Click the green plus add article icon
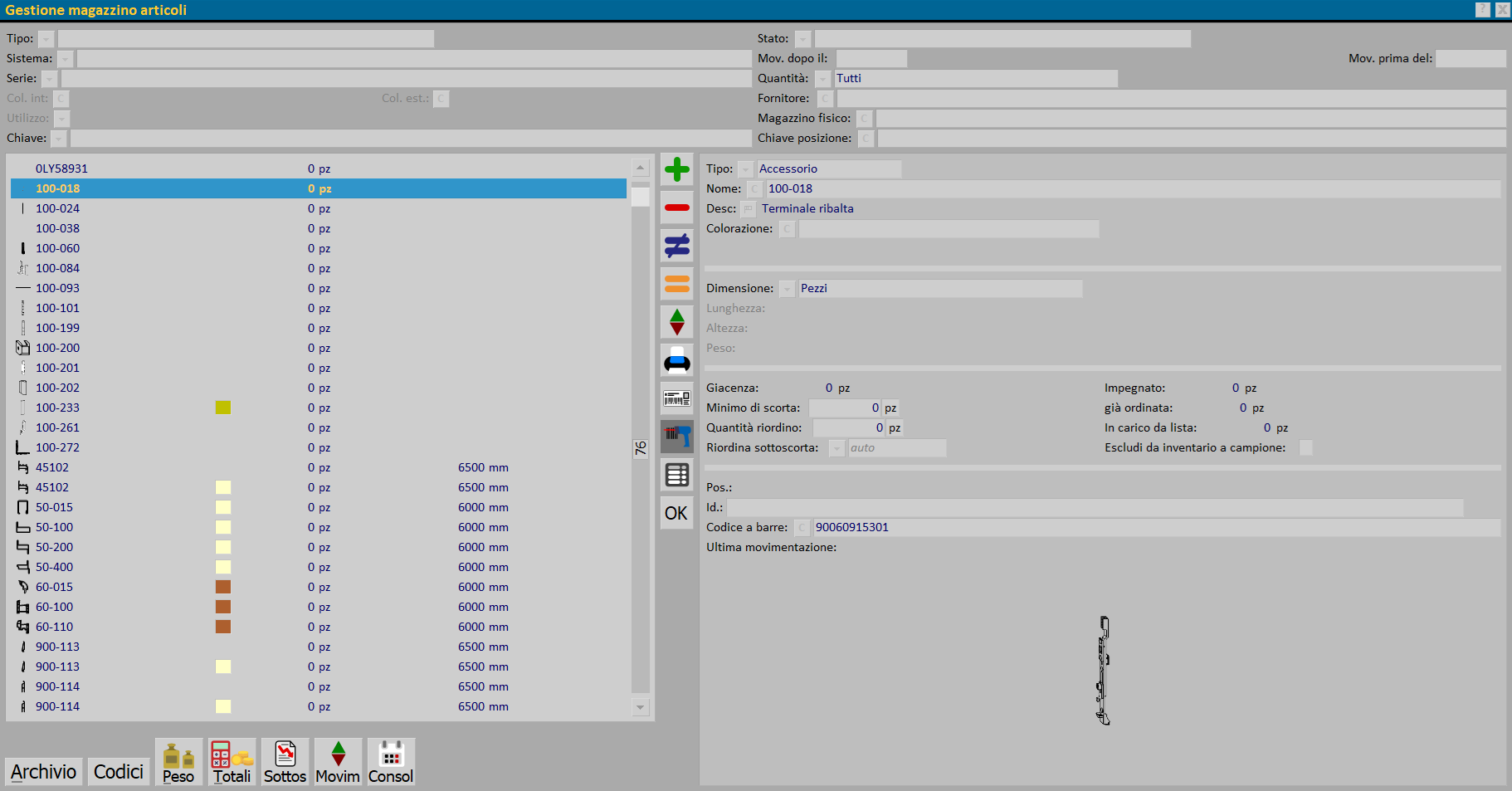 pyautogui.click(x=676, y=169)
